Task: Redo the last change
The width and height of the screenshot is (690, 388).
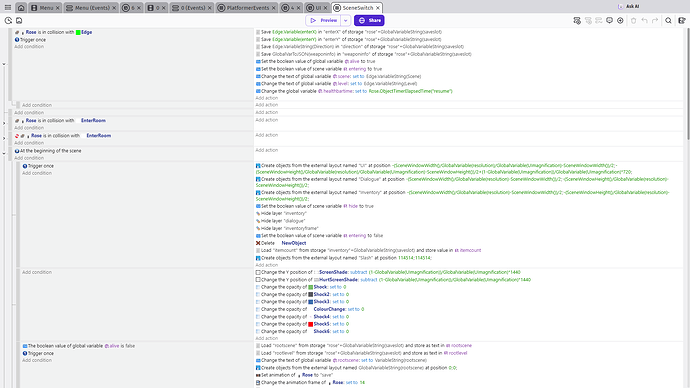Action: (655, 21)
